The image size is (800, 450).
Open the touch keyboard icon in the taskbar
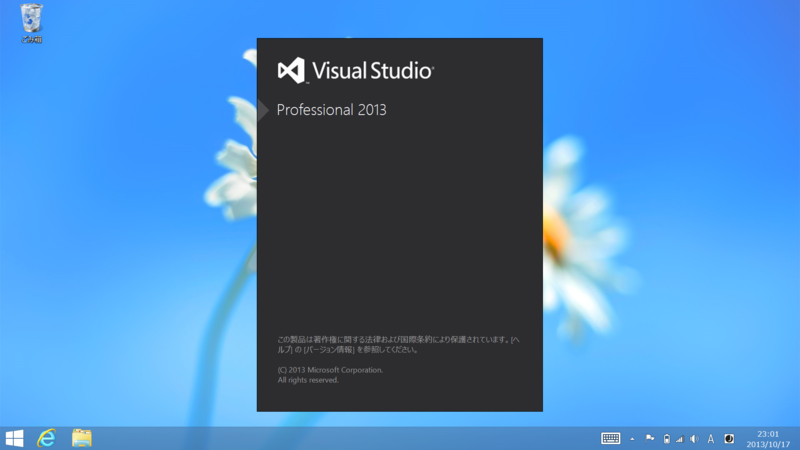point(610,438)
